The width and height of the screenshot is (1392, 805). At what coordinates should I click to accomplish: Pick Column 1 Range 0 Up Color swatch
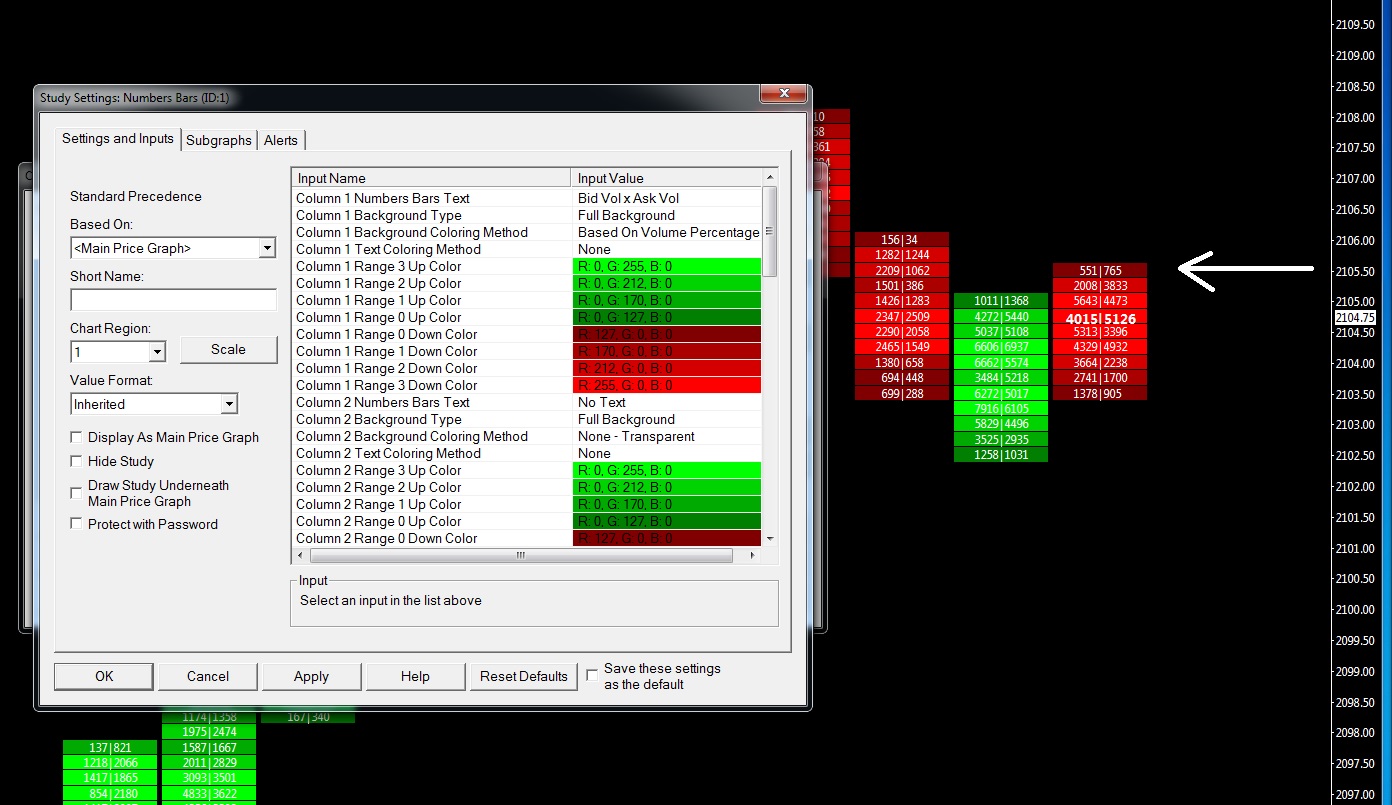tap(667, 317)
